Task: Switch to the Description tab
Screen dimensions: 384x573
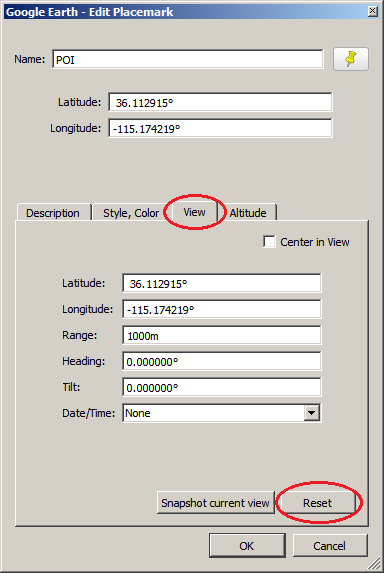Action: point(53,213)
